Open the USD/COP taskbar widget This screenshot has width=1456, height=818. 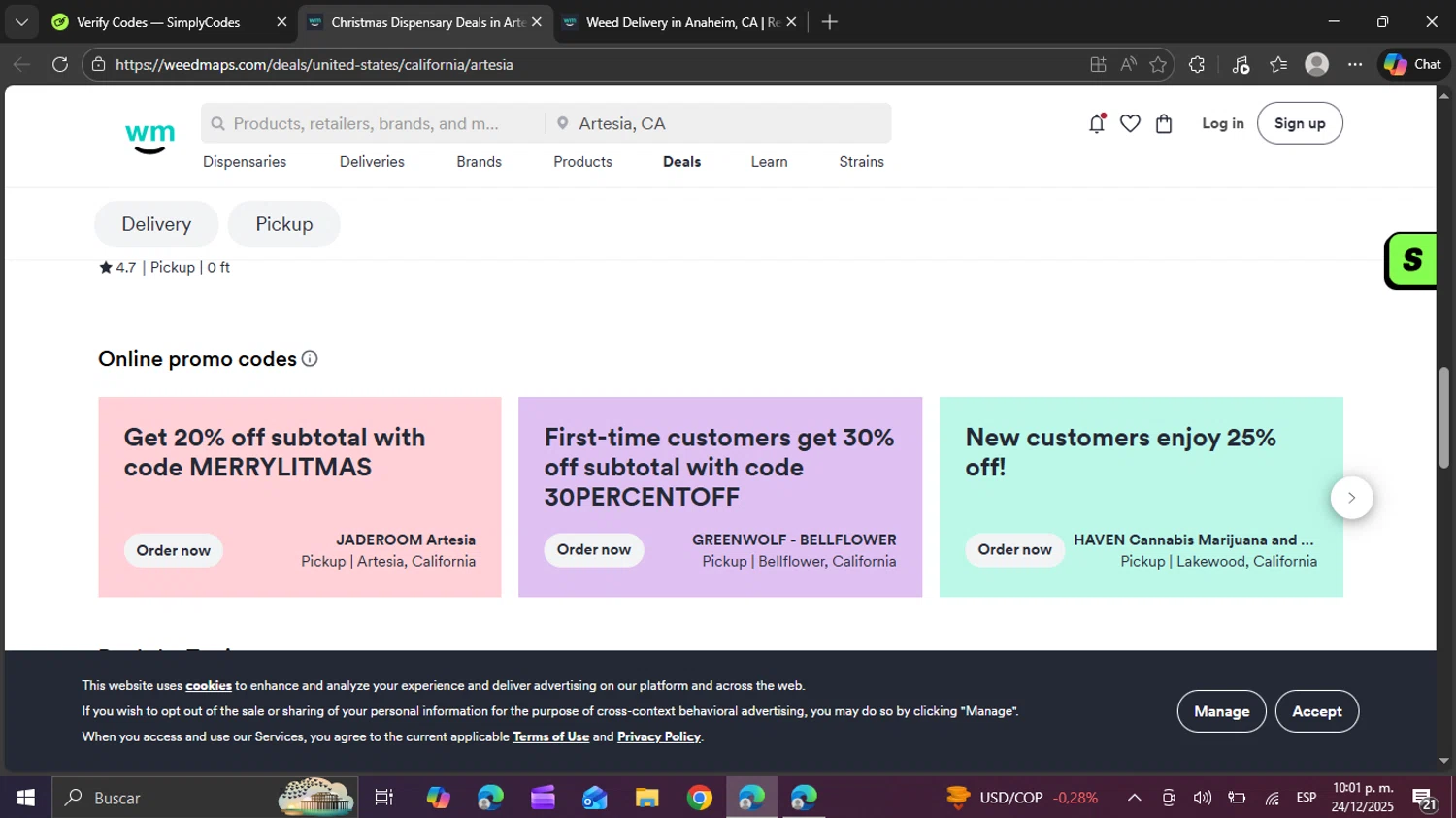pos(1022,798)
